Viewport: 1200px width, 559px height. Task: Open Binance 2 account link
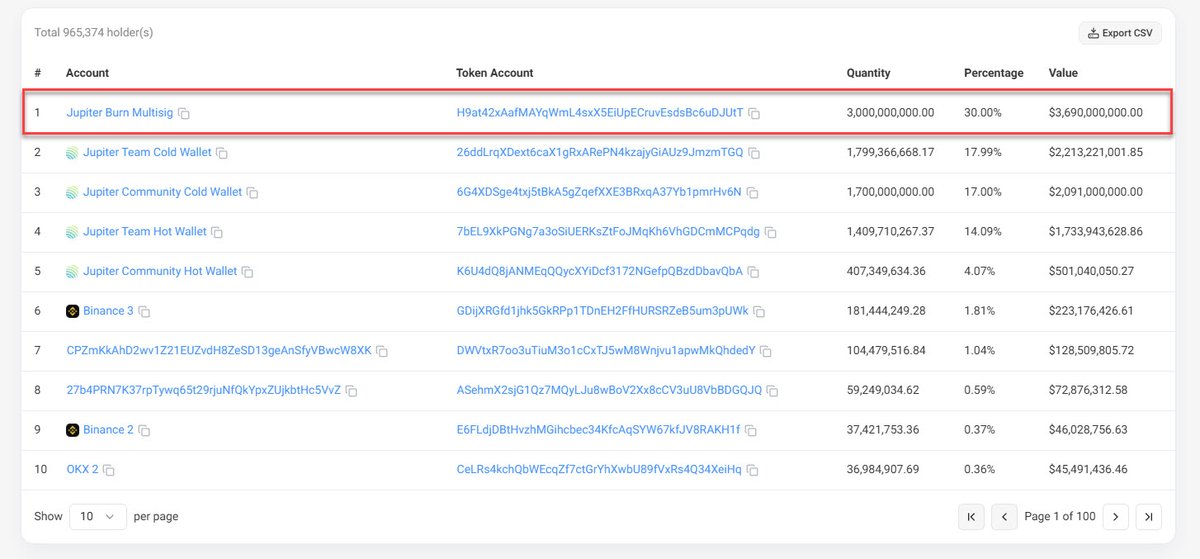(x=108, y=430)
